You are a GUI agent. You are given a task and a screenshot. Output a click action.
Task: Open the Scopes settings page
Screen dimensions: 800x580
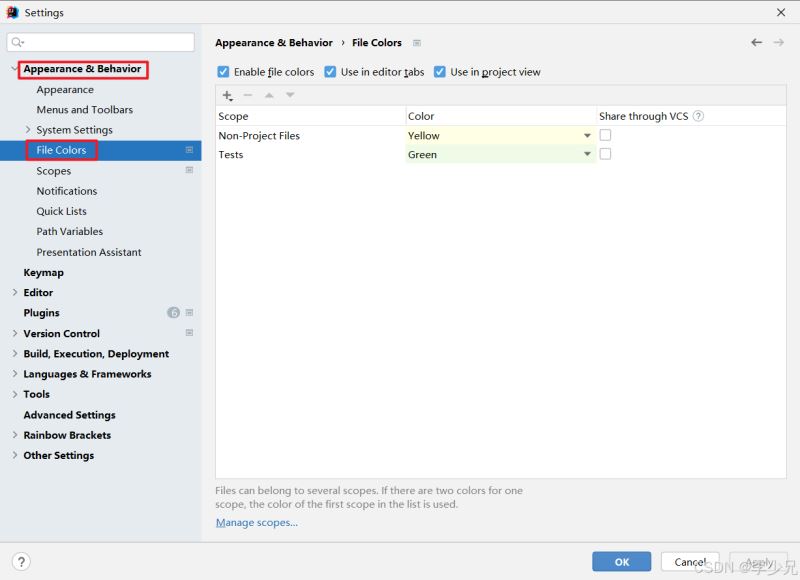[54, 171]
